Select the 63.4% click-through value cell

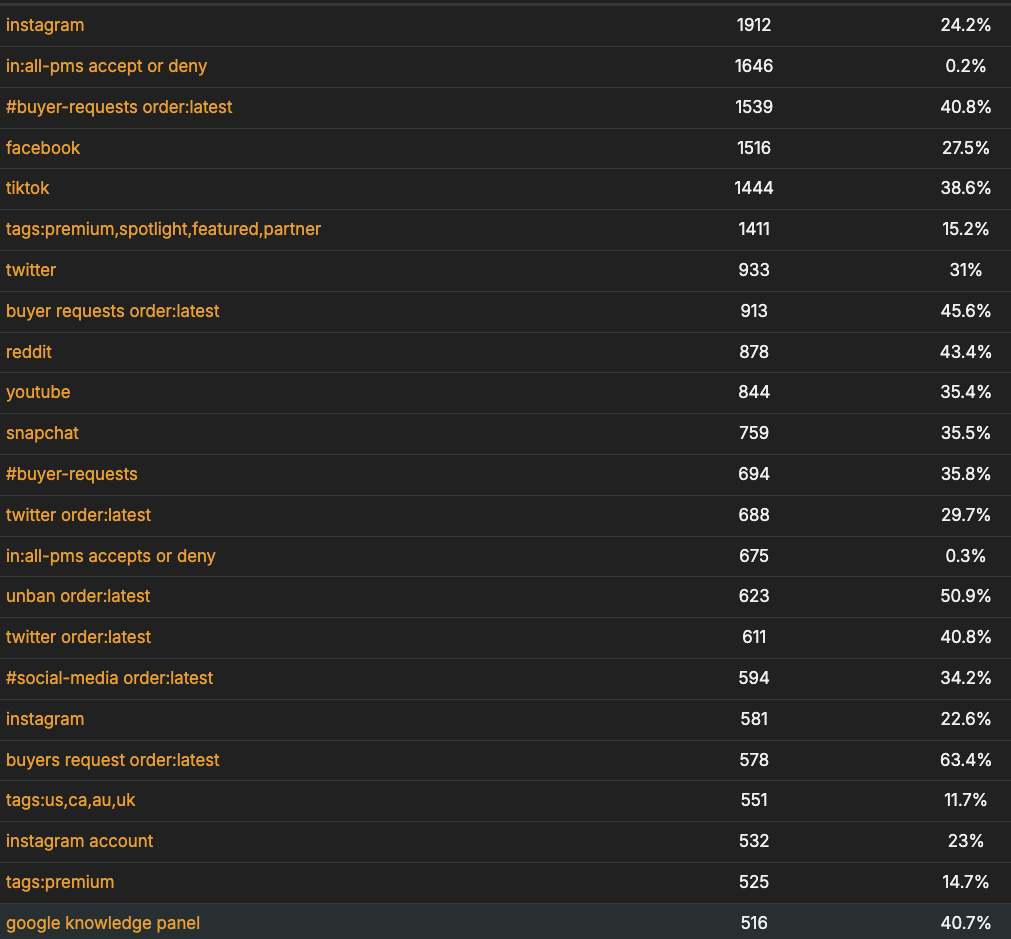pos(965,760)
